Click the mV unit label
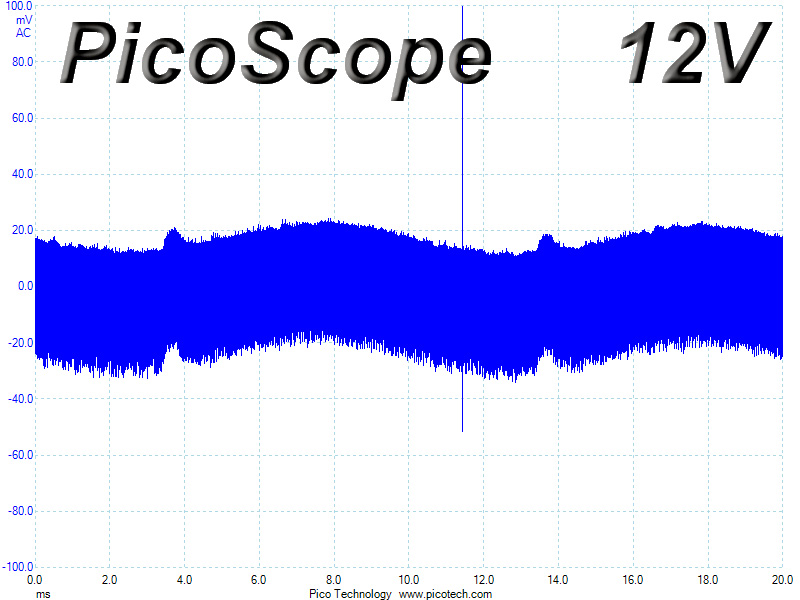Image resolution: width=800 pixels, height=600 pixels. (24, 20)
